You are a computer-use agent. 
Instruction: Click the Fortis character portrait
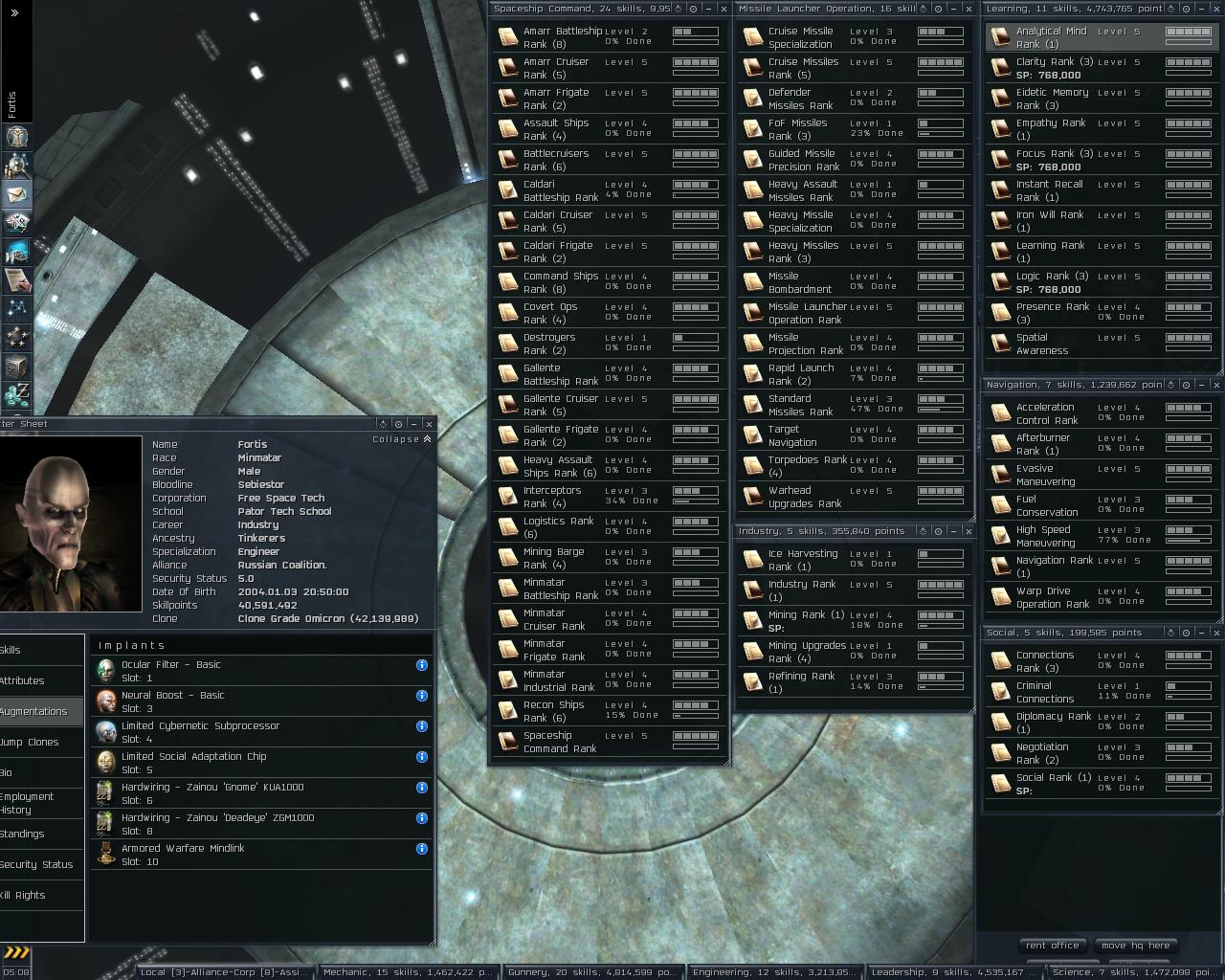click(71, 524)
